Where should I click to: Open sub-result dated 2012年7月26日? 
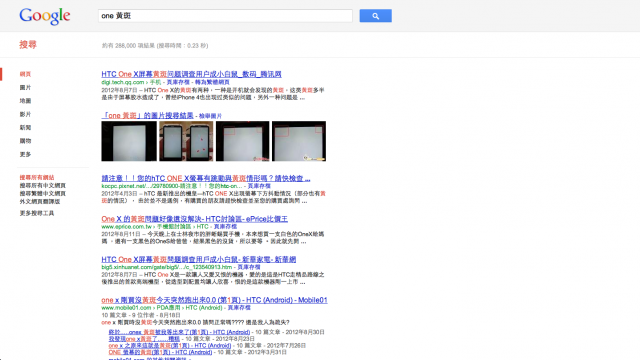[x=170, y=346]
